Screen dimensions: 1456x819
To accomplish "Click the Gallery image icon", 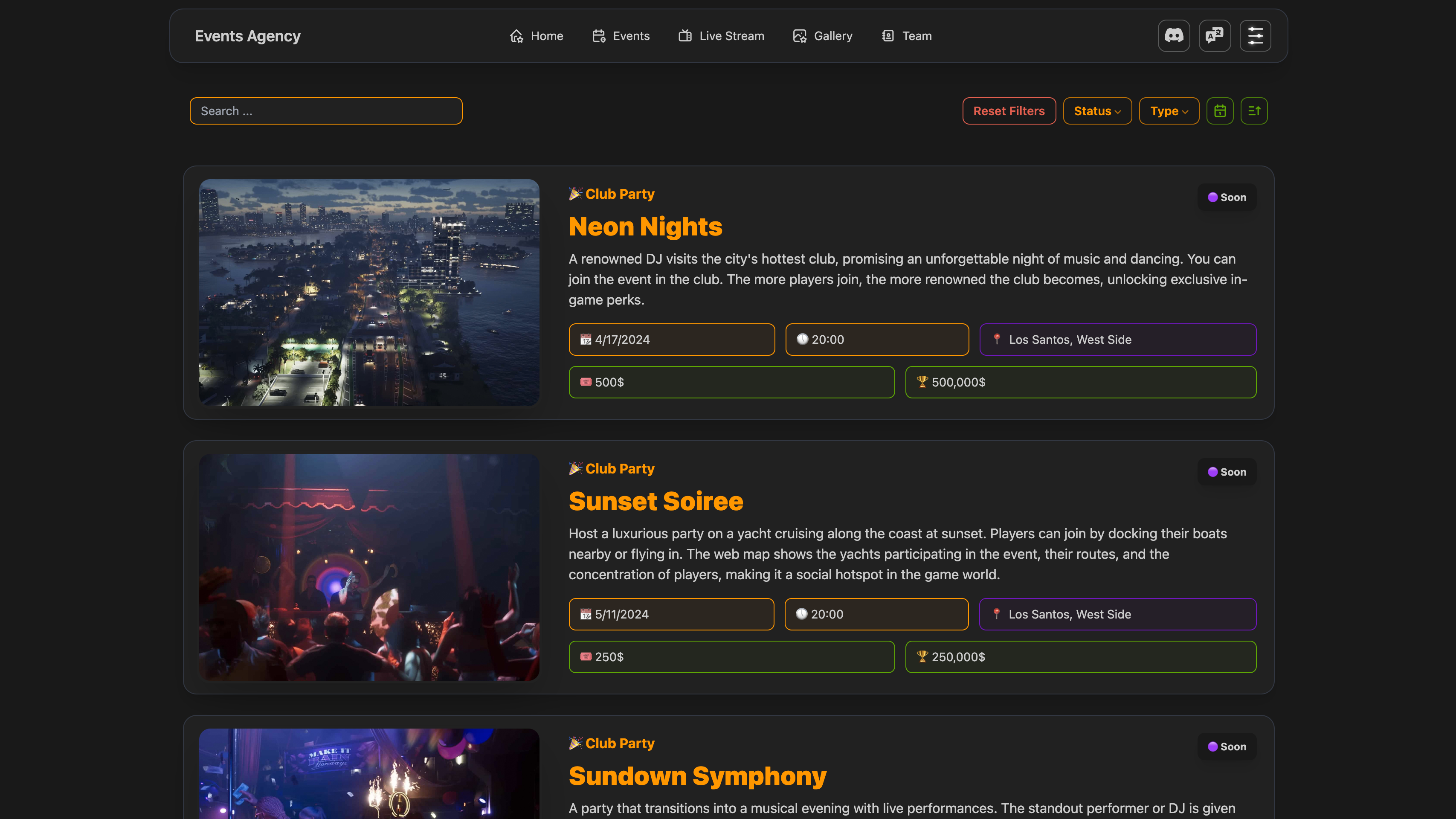I will pos(799,36).
